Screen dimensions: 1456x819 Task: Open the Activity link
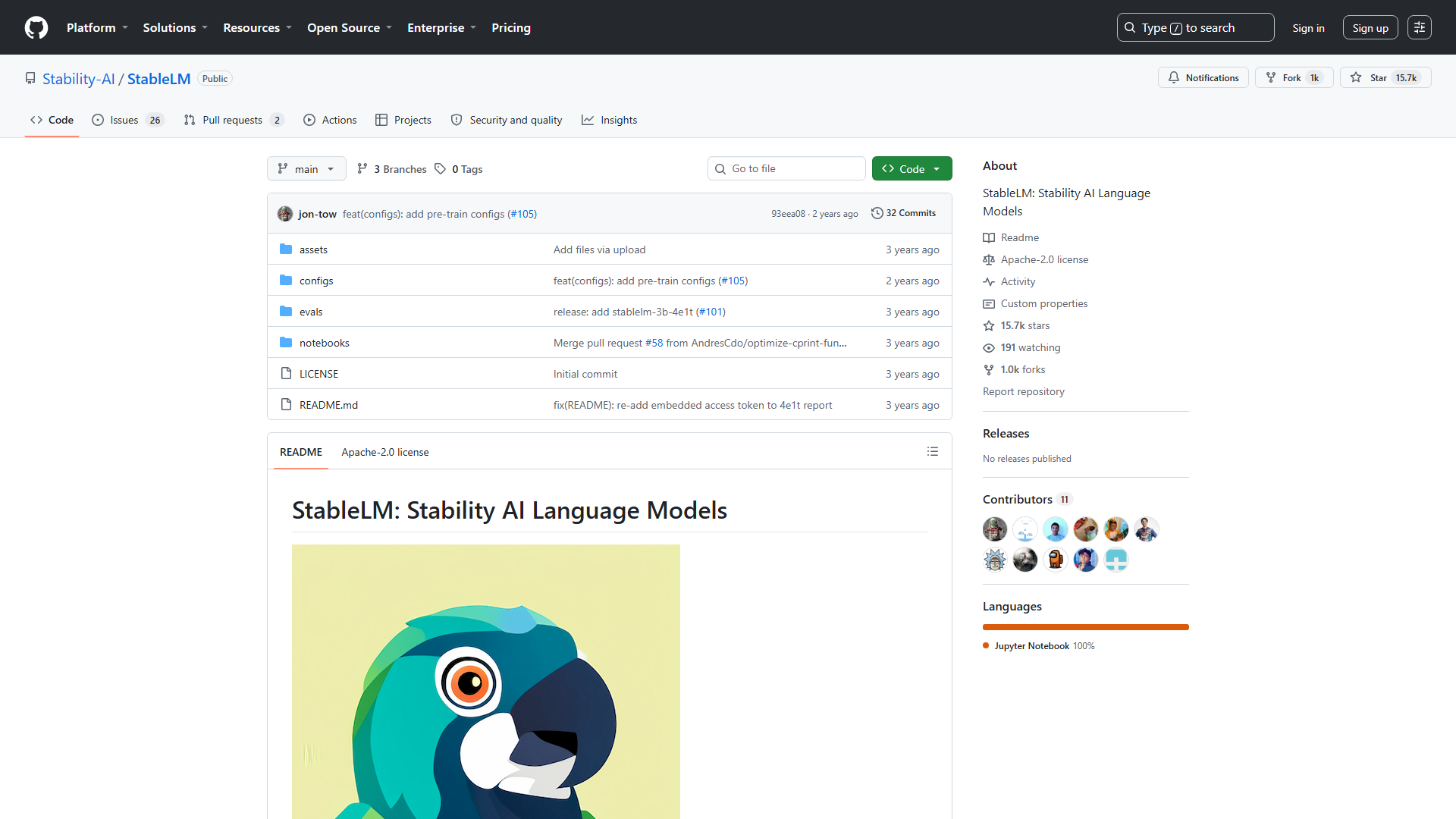[x=1009, y=281]
